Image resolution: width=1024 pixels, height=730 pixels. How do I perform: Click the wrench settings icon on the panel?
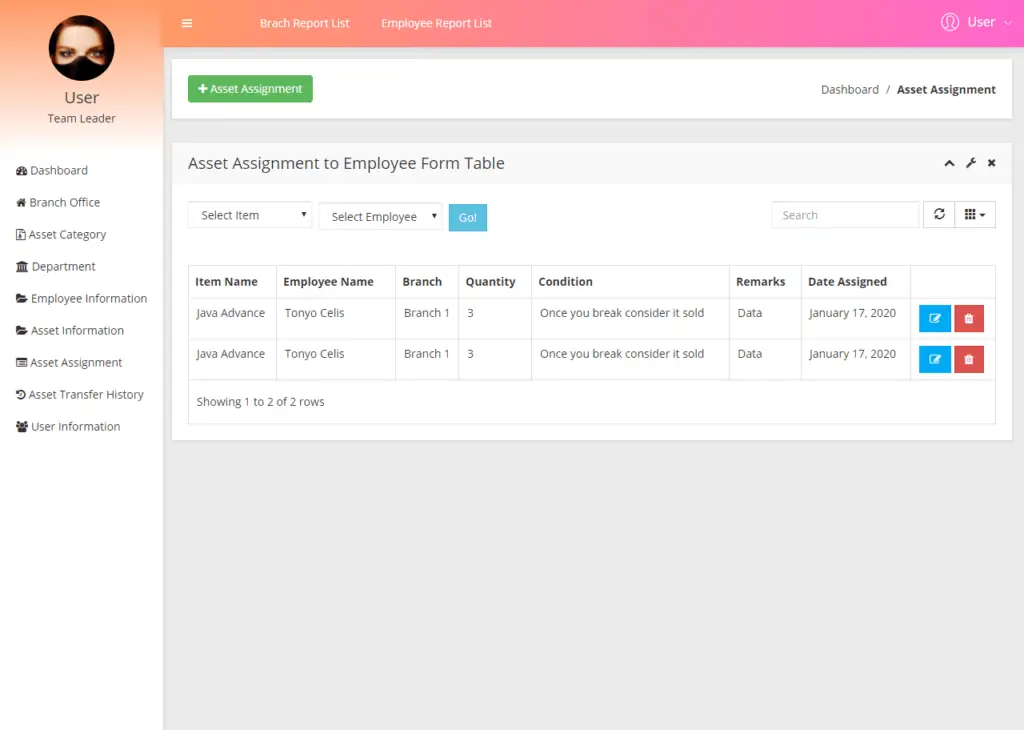point(970,162)
